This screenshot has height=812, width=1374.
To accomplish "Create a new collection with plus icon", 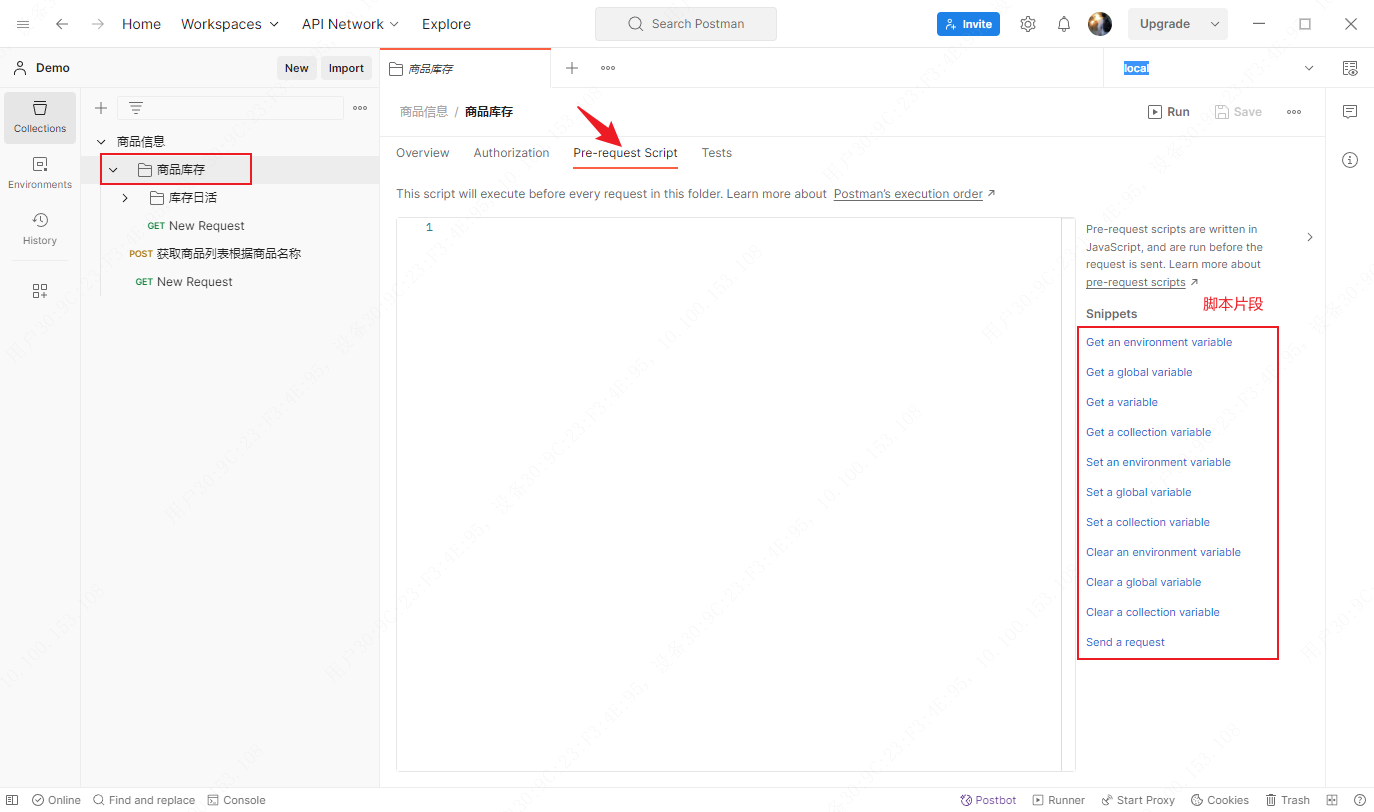I will (x=100, y=108).
